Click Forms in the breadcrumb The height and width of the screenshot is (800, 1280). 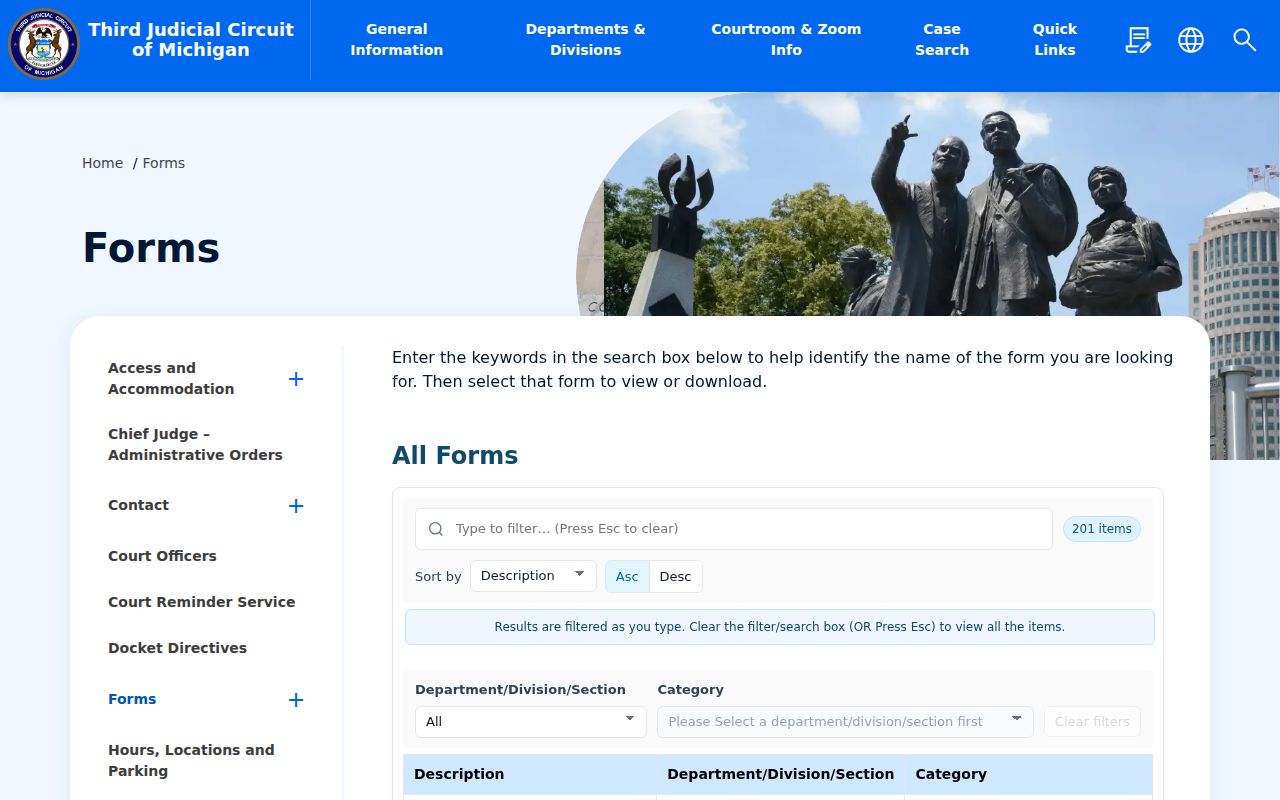(164, 163)
